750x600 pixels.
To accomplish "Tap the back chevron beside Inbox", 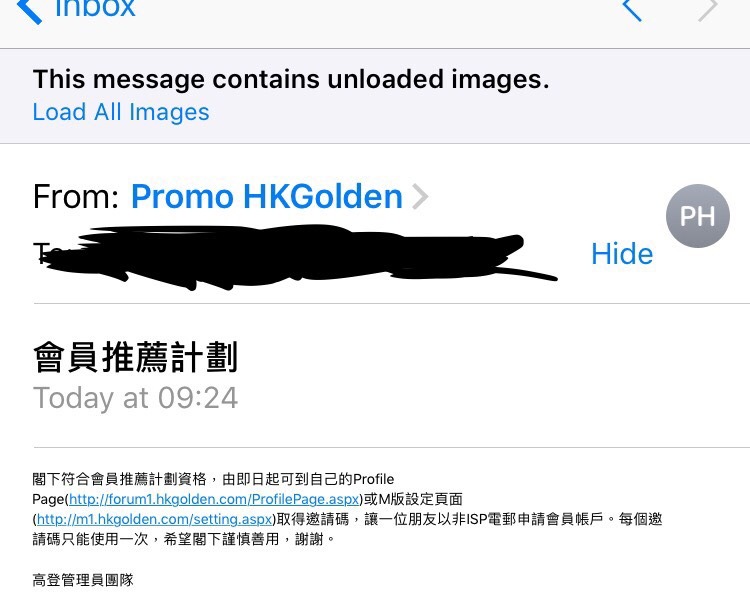I will [29, 10].
